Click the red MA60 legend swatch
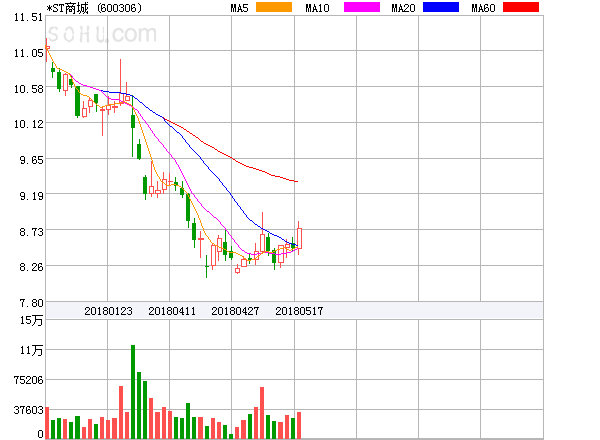 pyautogui.click(x=521, y=7)
